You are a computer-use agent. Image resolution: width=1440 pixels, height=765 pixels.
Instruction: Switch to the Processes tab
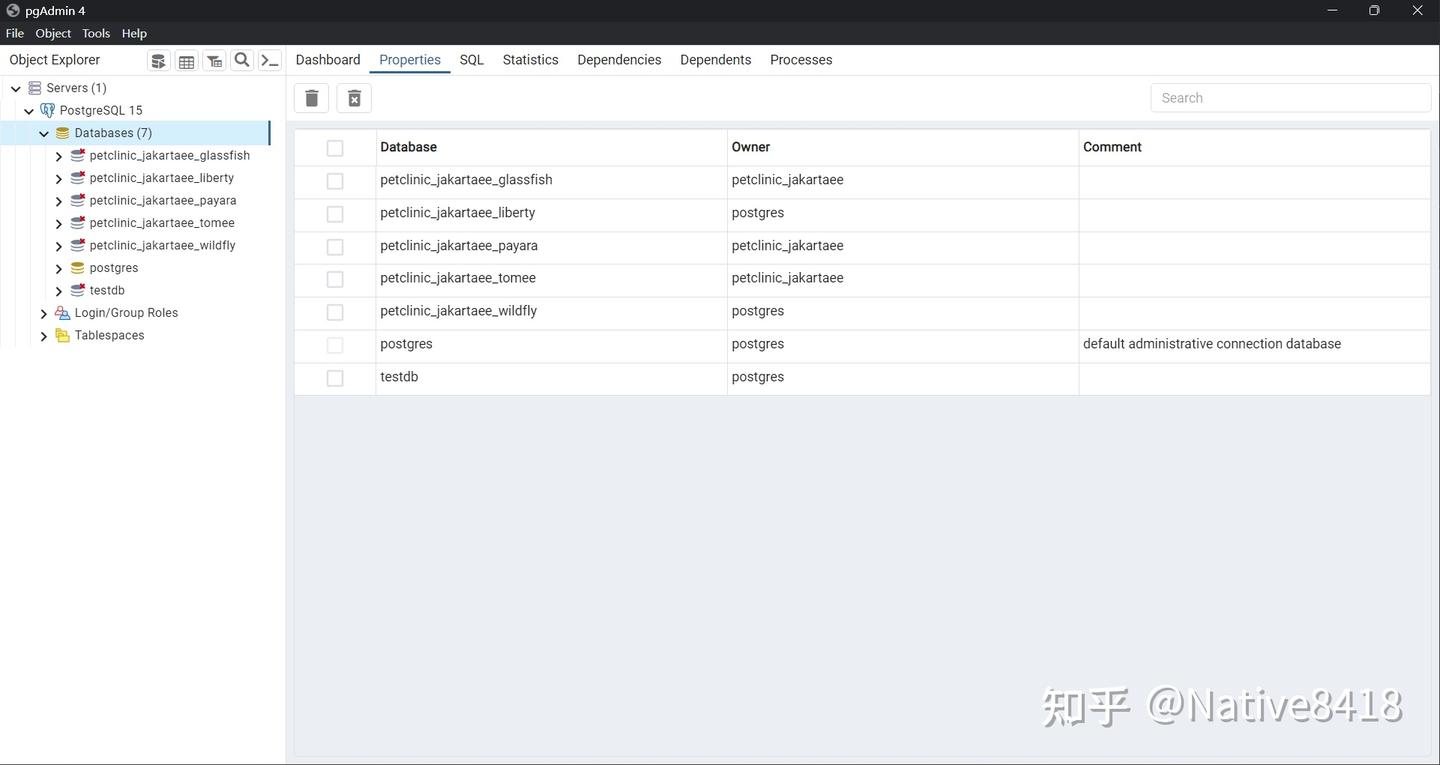point(801,60)
